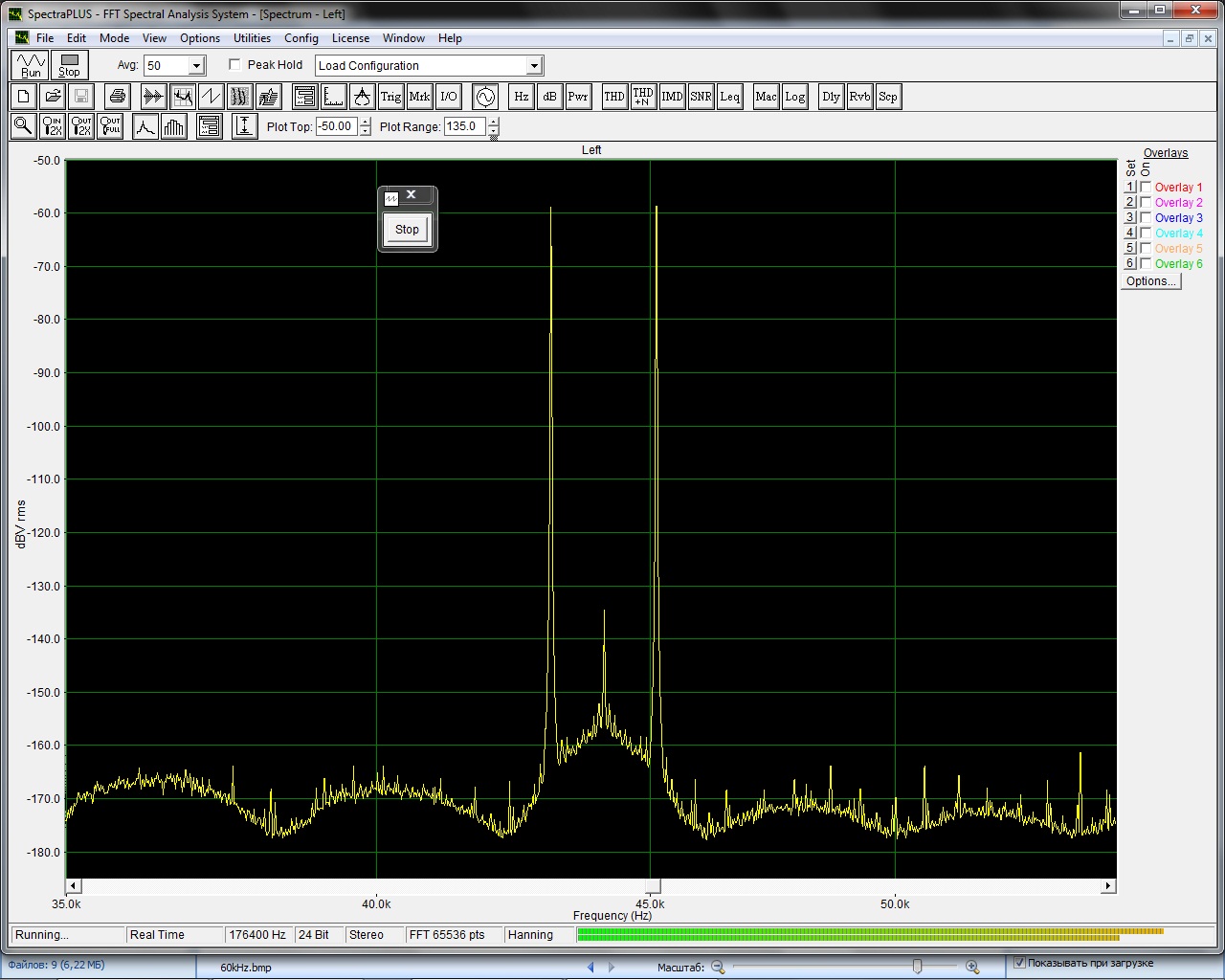Viewport: 1225px width, 980px height.
Task: Click the Hz peak frequency button
Action: pyautogui.click(x=522, y=97)
